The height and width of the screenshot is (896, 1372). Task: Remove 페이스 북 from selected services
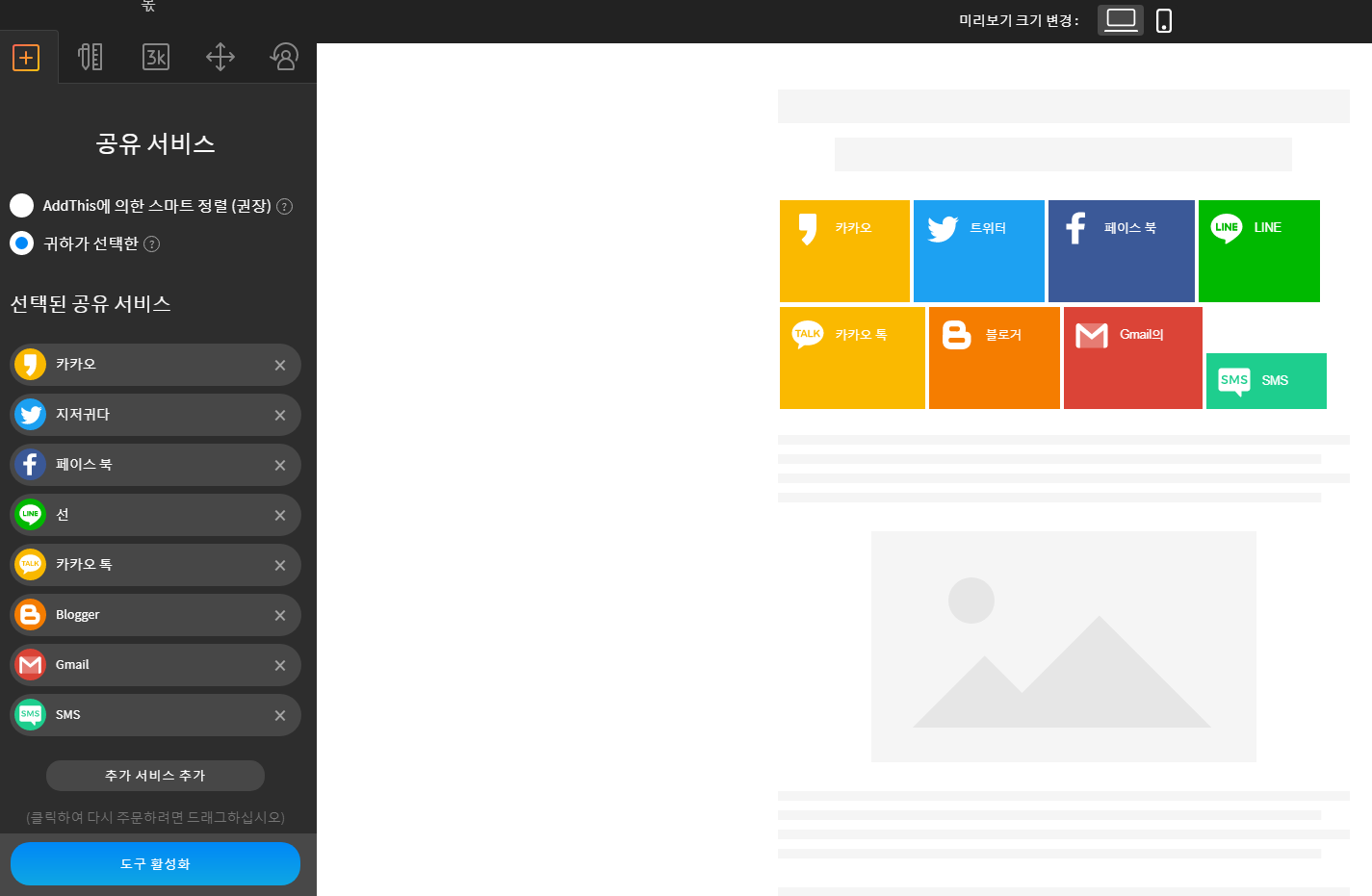(280, 466)
